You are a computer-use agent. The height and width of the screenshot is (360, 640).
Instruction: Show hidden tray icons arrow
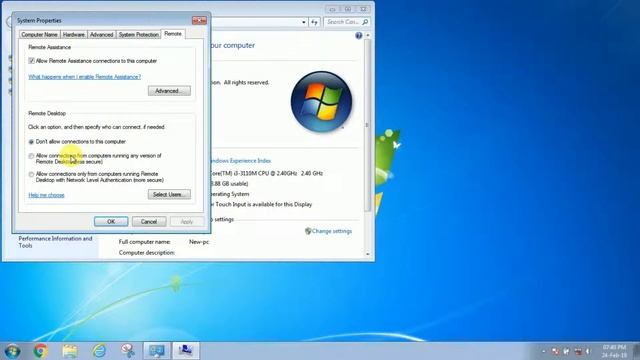click(544, 351)
